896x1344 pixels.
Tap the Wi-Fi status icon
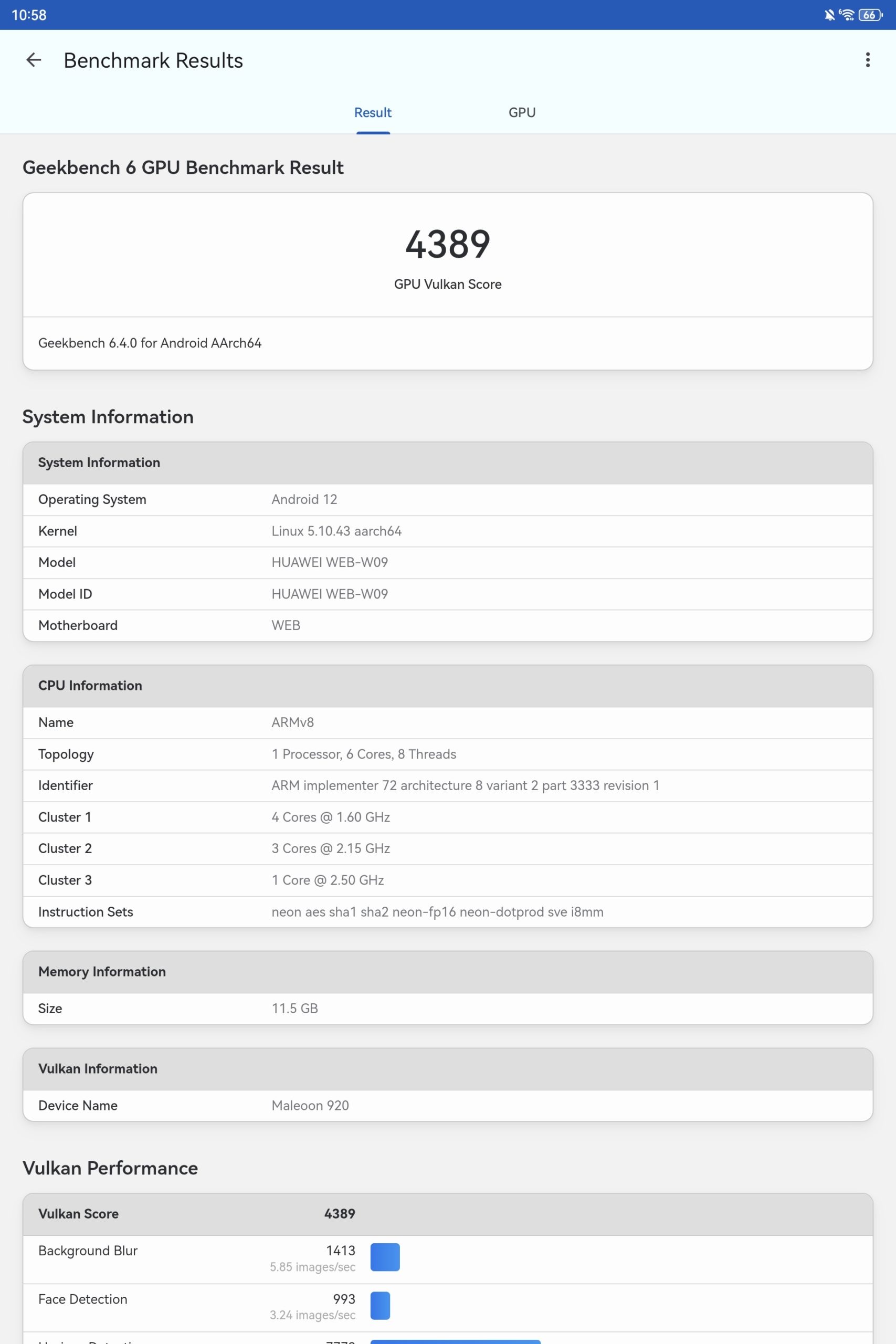coord(846,15)
